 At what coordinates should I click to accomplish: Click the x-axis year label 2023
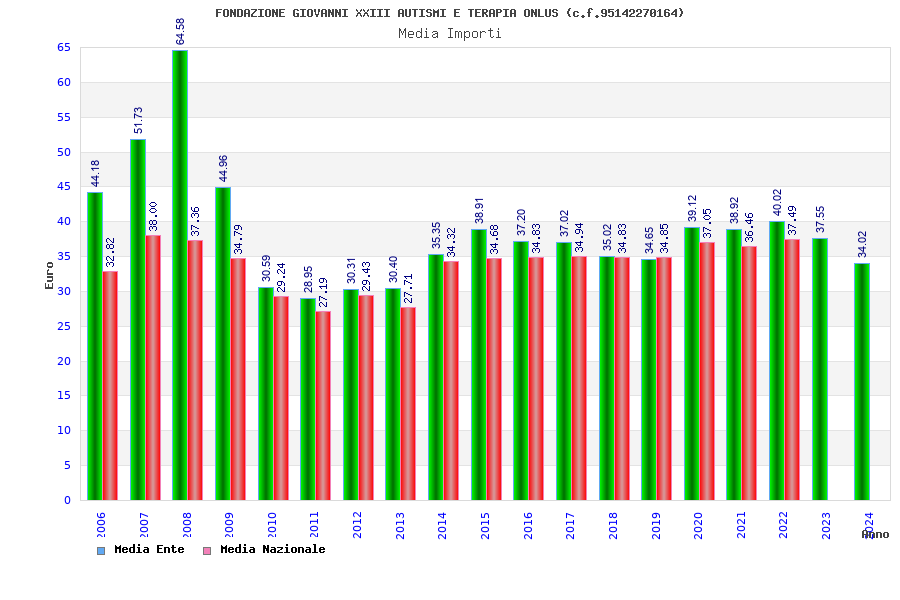pyautogui.click(x=825, y=525)
